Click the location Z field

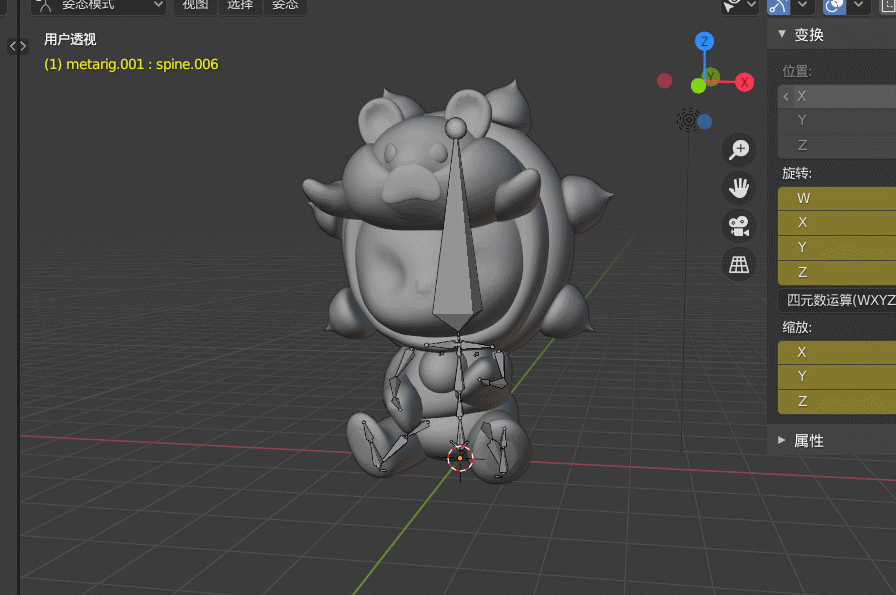(x=837, y=145)
